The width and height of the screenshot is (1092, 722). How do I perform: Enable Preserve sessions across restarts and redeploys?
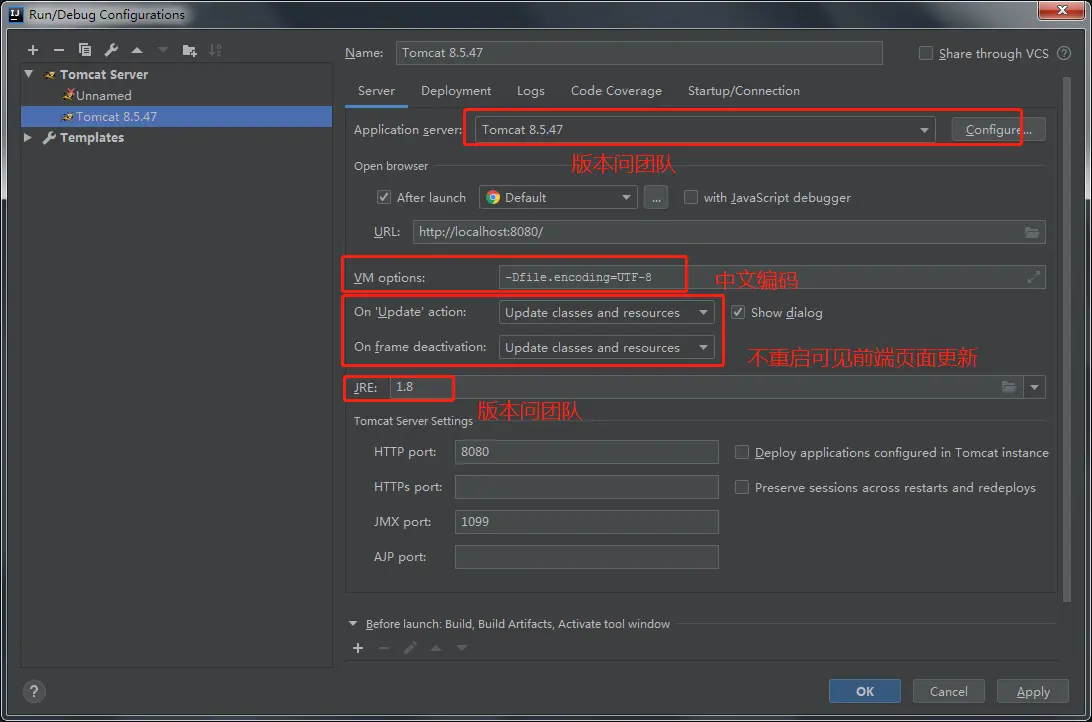742,487
